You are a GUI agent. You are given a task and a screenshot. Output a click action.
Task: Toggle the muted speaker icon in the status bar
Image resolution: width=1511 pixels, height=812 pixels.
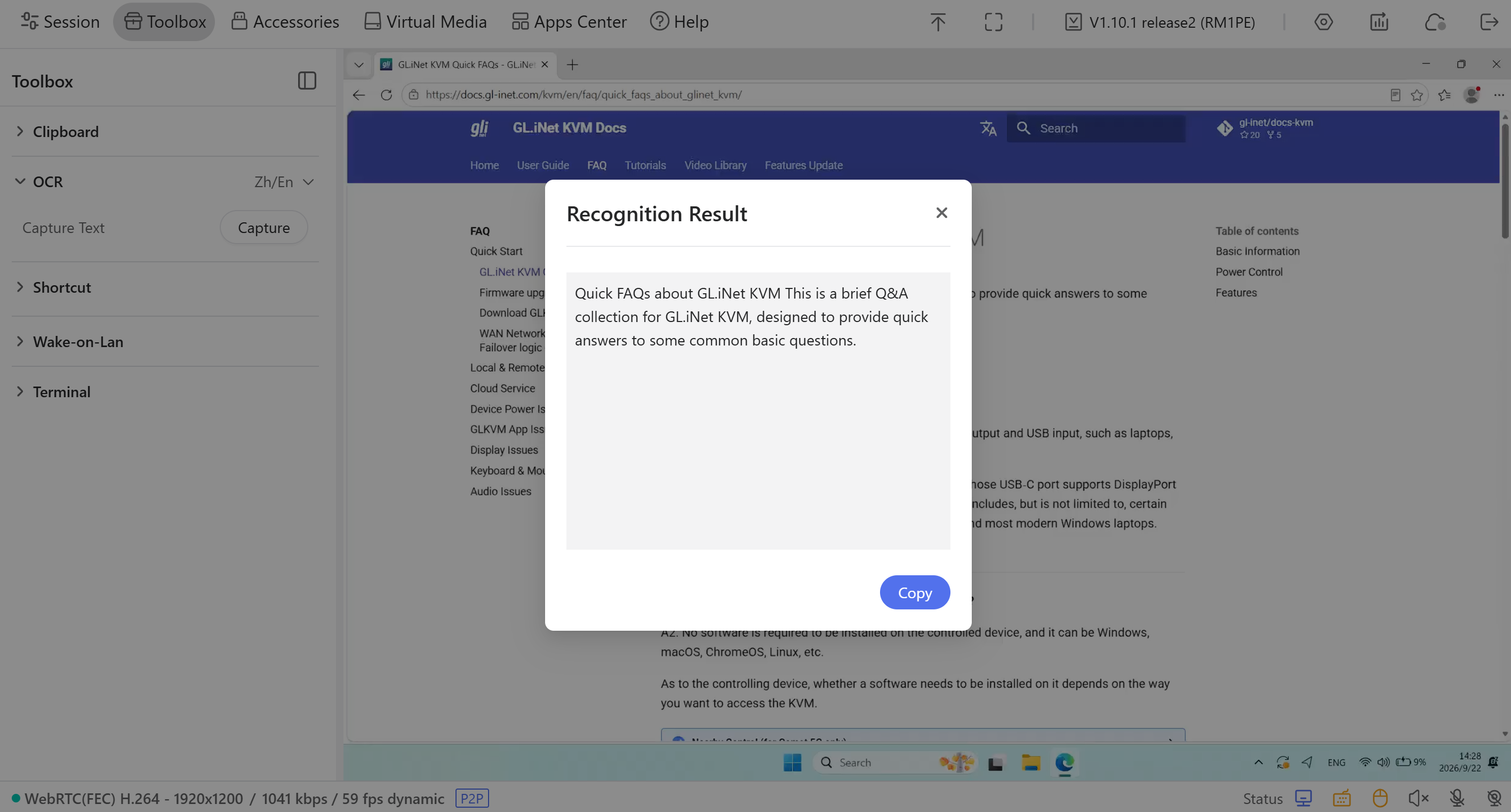tap(1418, 798)
